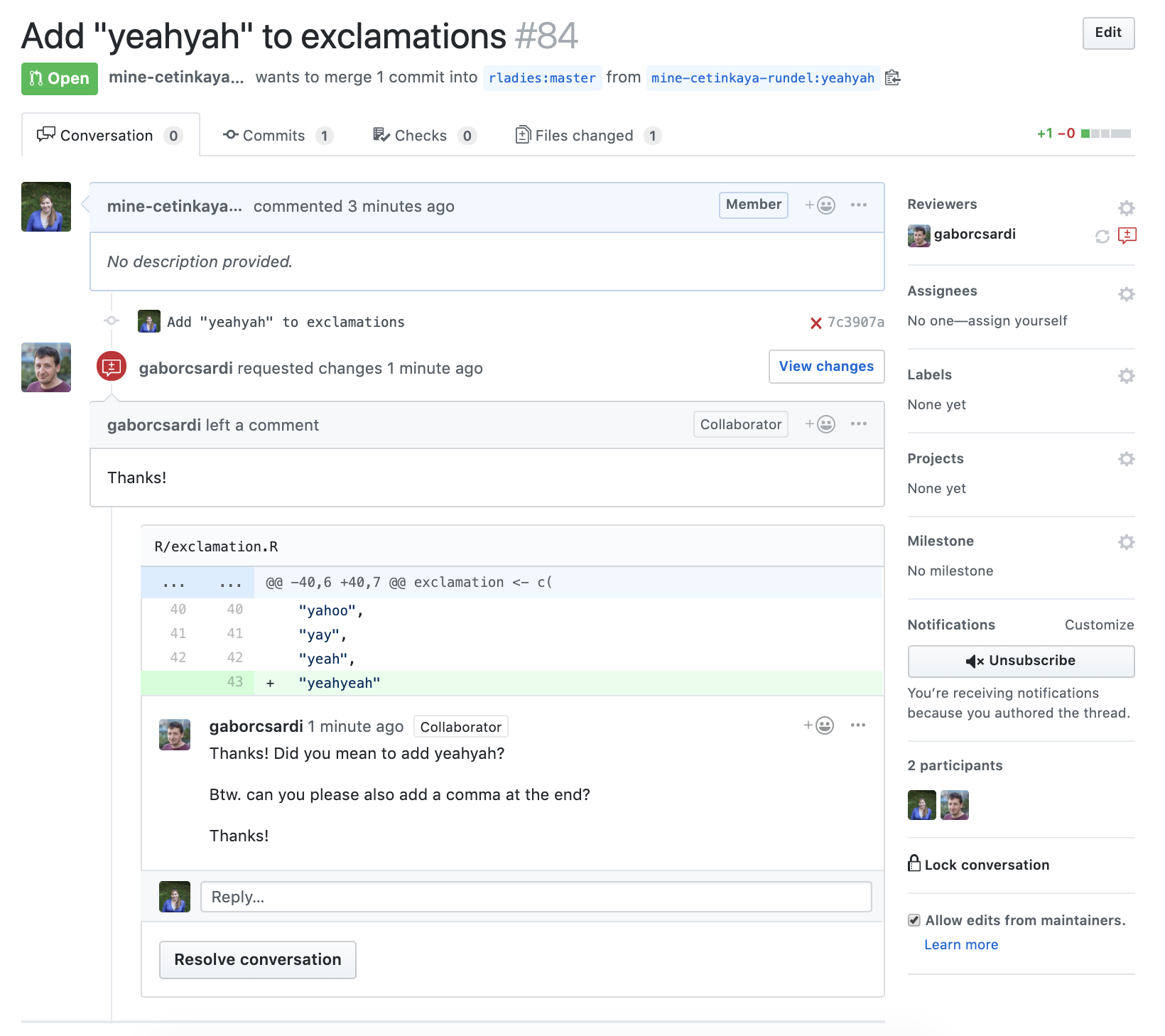Copy the branch name using the clipboard icon

tap(893, 78)
